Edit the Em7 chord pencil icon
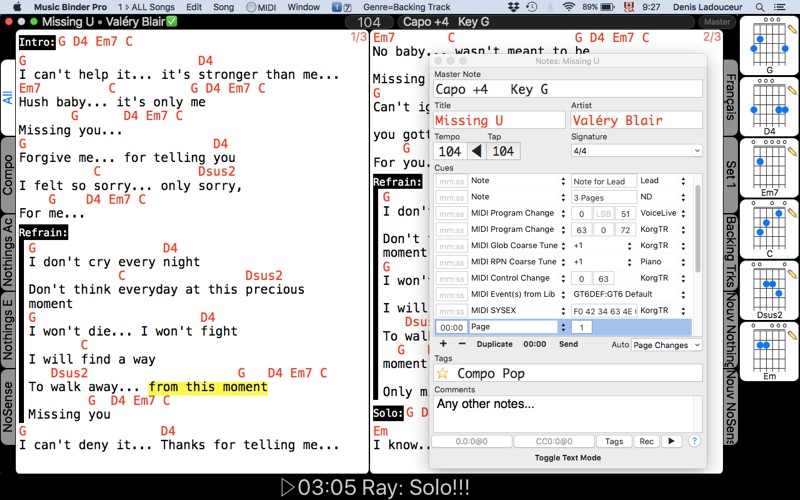800x500 pixels. (x=792, y=151)
